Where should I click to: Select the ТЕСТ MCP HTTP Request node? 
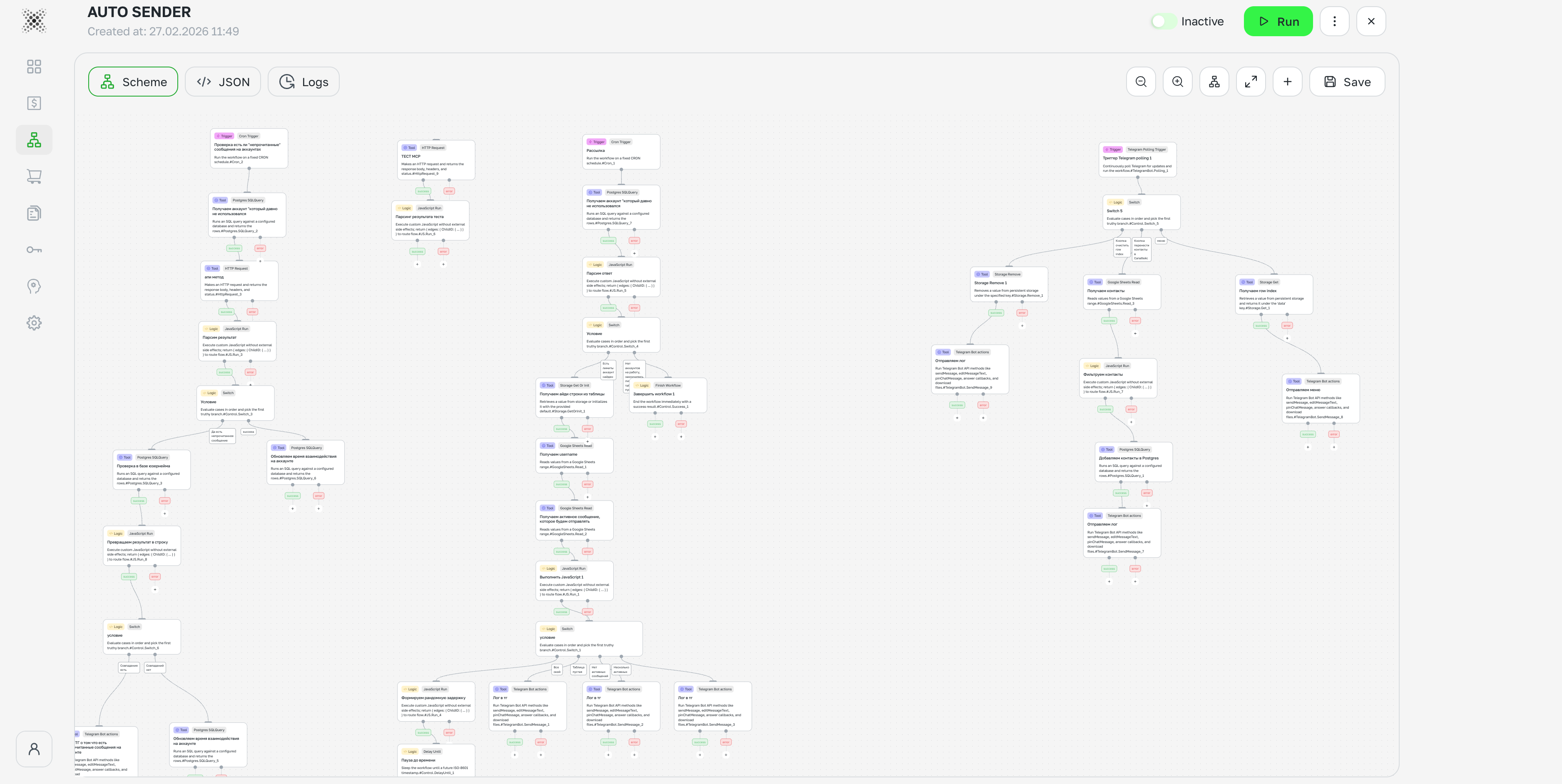coord(435,159)
